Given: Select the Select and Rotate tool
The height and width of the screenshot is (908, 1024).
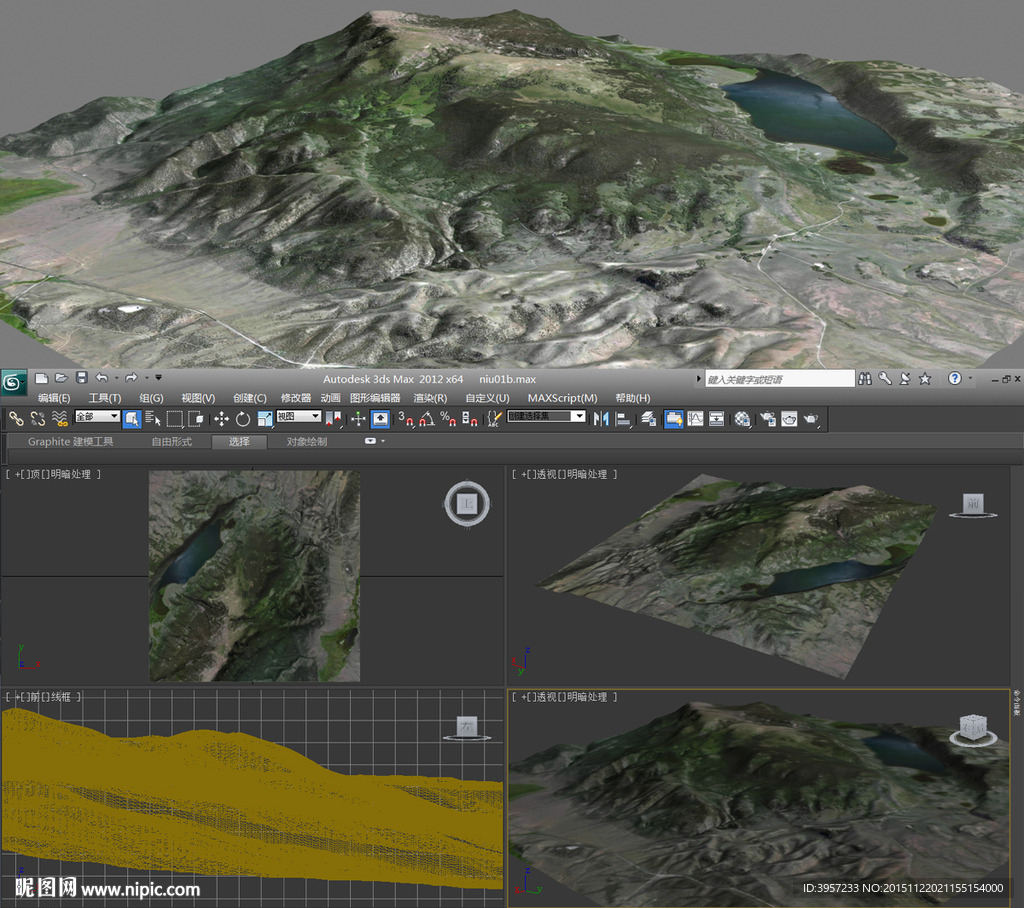Looking at the screenshot, I should (243, 419).
